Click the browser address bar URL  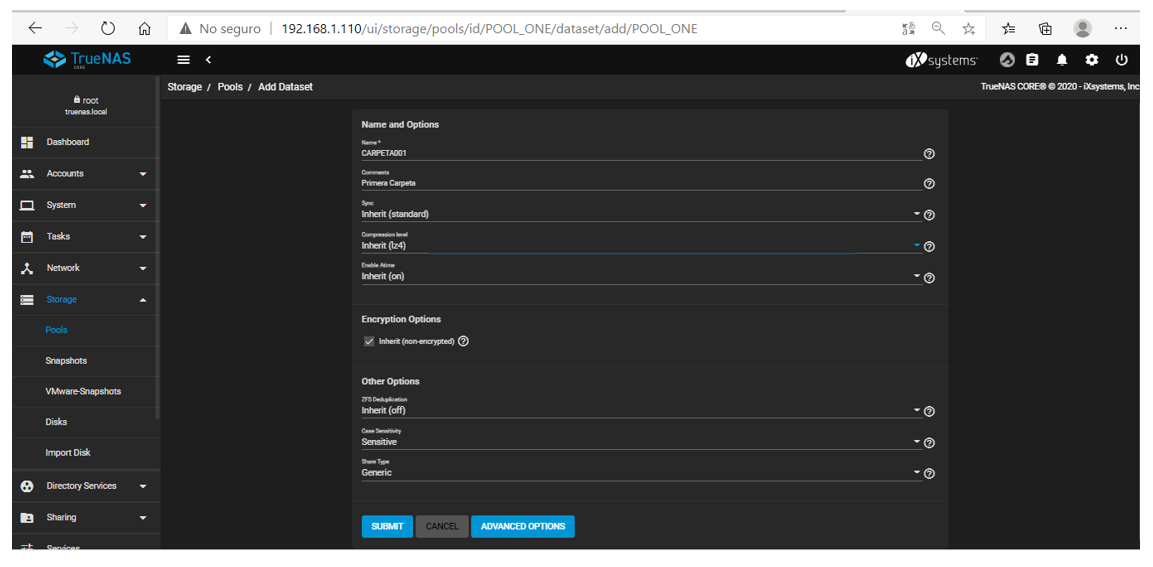(x=490, y=29)
